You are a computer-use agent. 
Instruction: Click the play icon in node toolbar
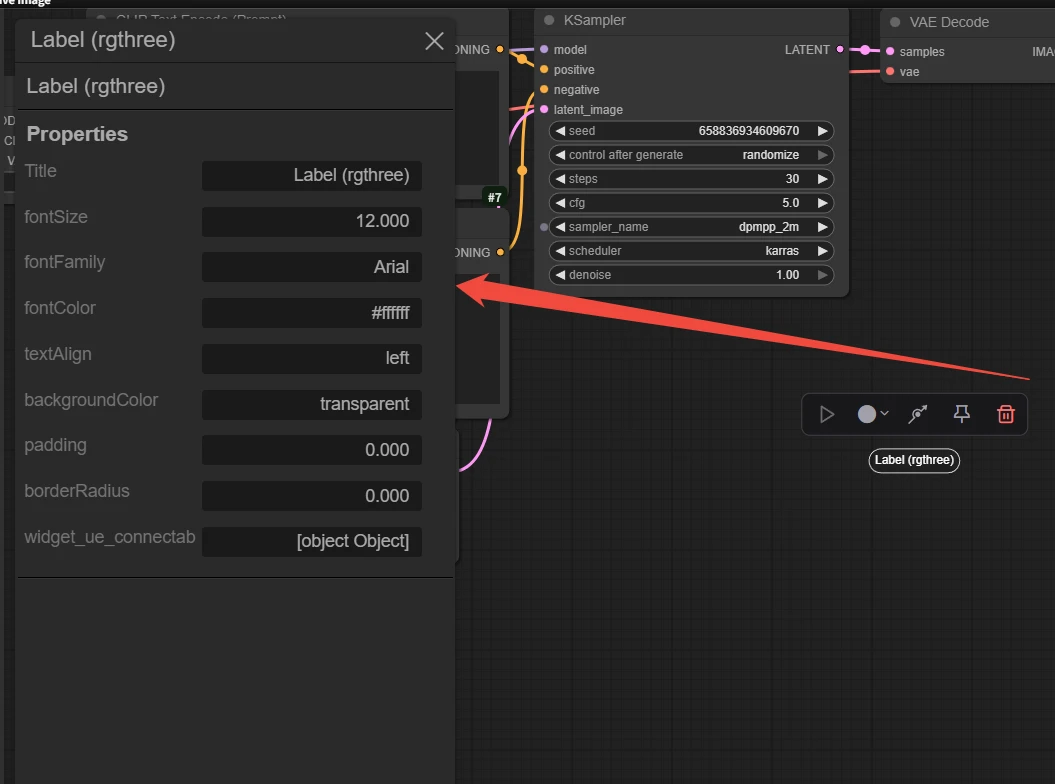827,414
